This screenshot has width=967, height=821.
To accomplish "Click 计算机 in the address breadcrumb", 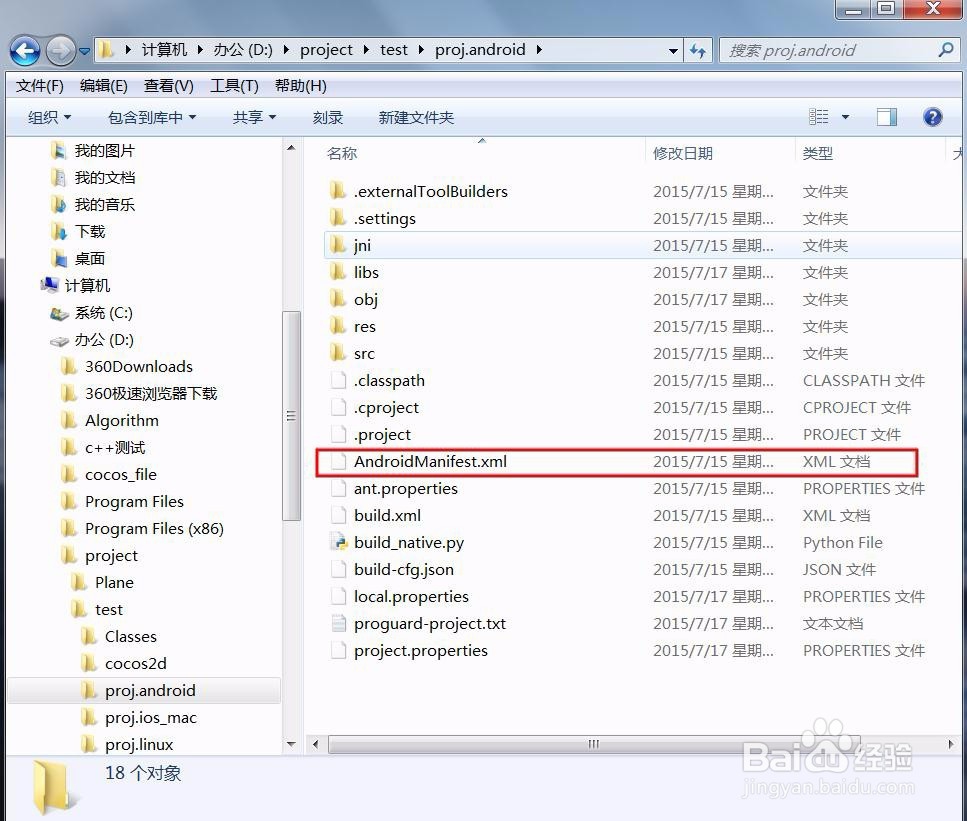I will pos(163,50).
